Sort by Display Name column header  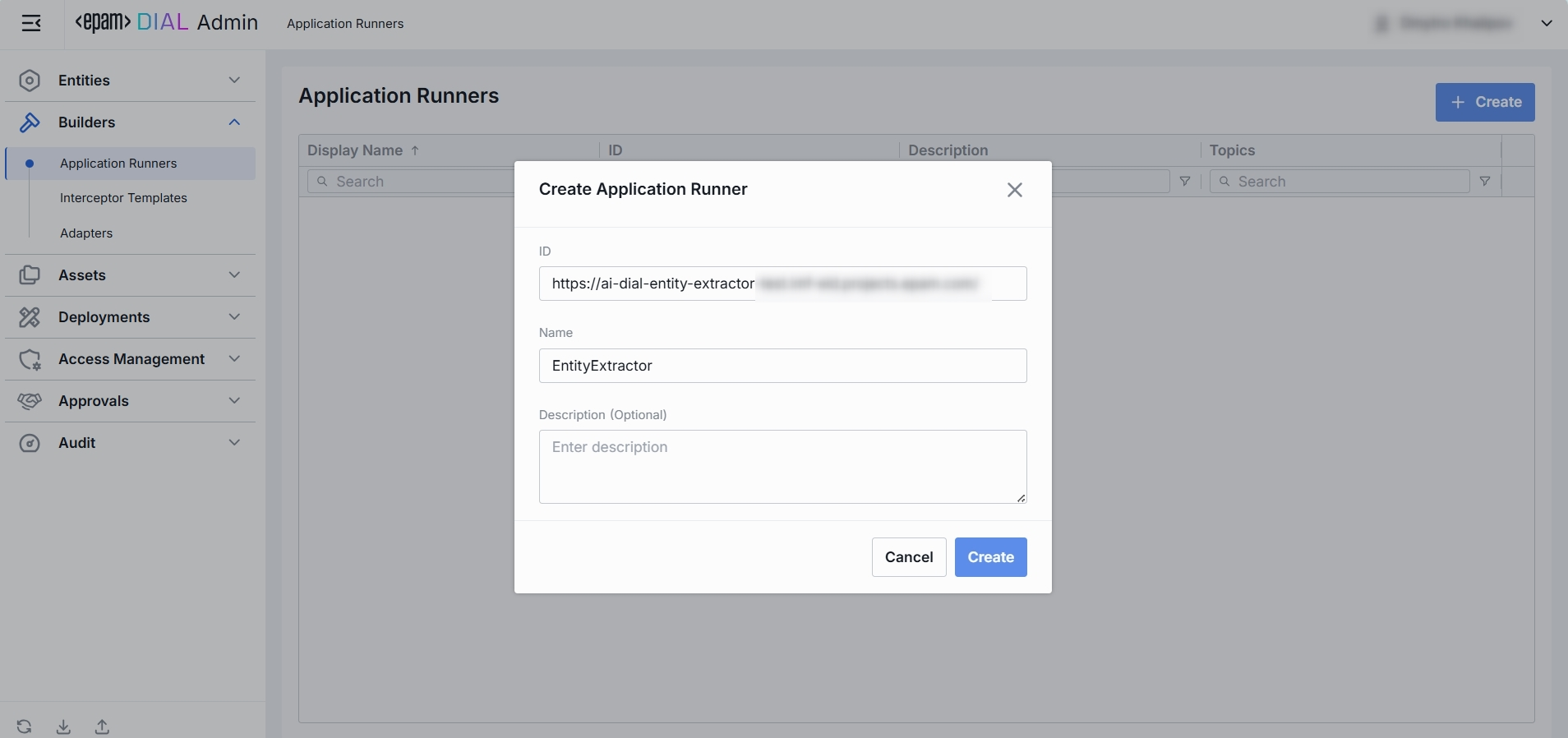point(355,150)
